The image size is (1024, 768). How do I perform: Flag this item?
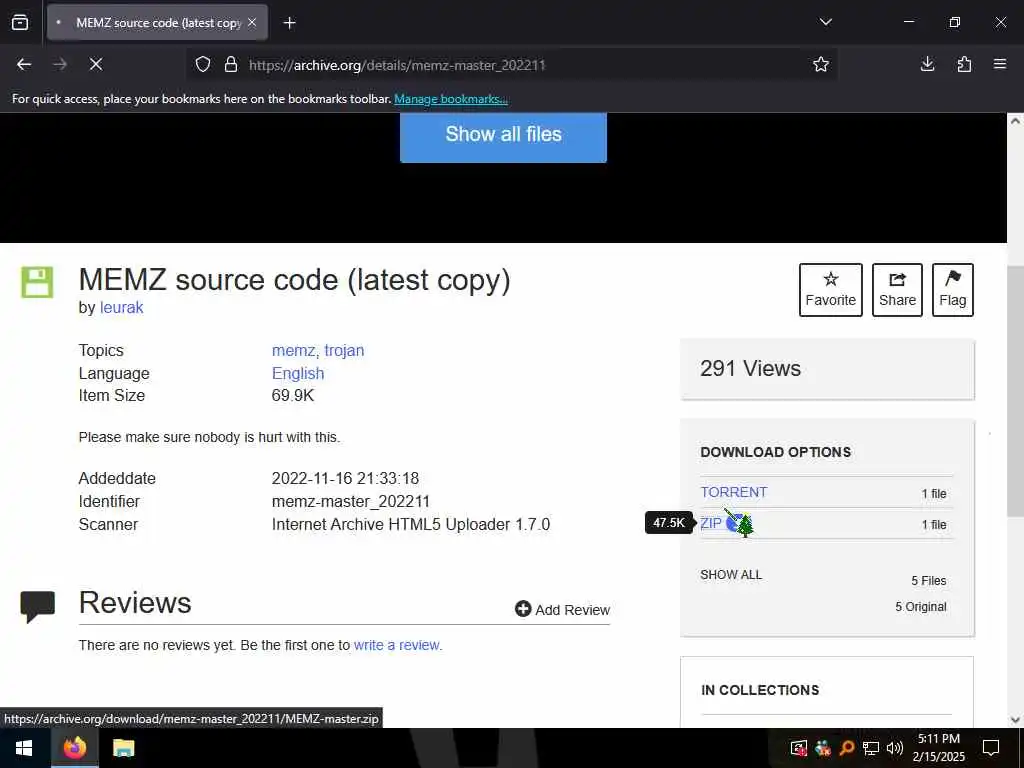(x=953, y=290)
